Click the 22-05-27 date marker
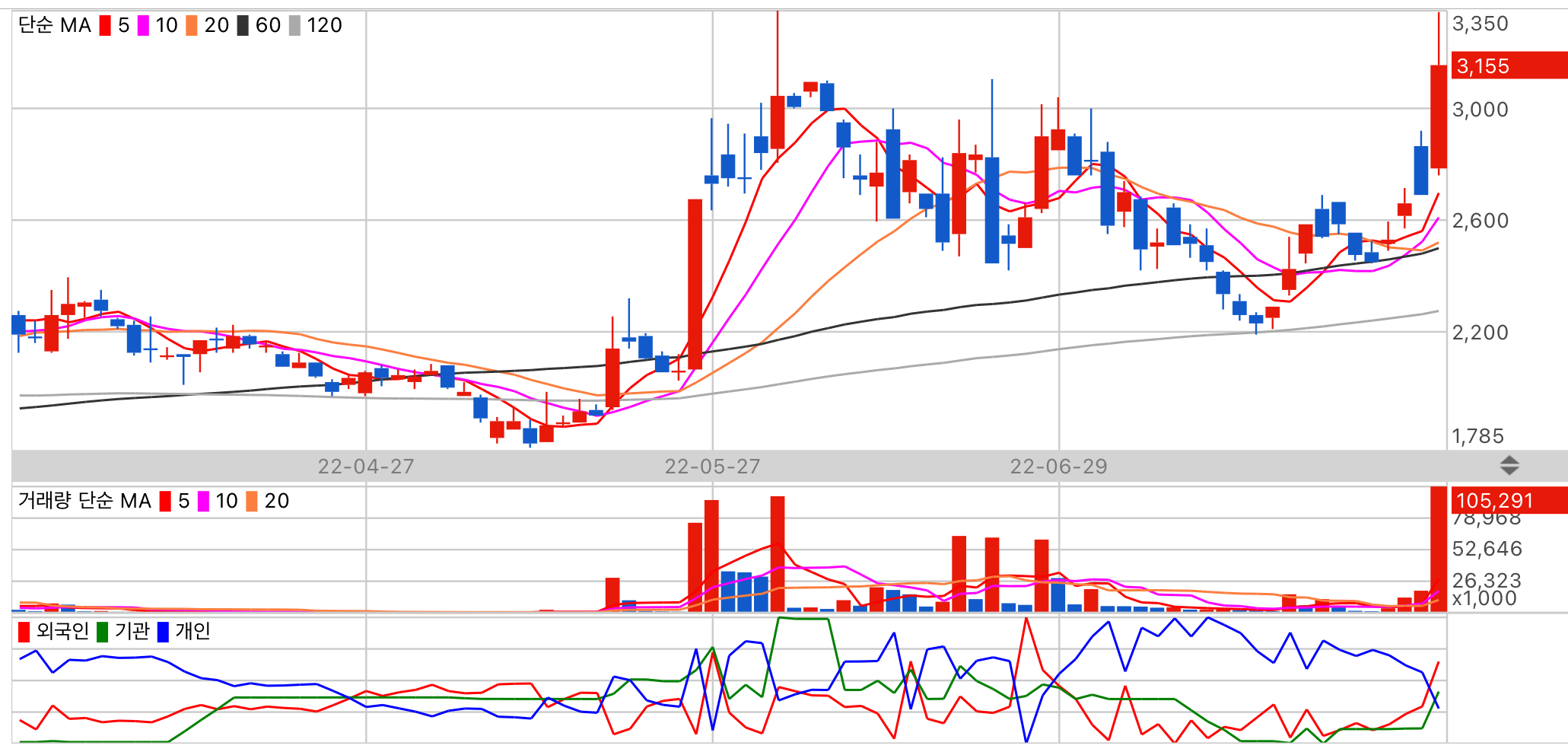This screenshot has width=1568, height=752. click(713, 467)
